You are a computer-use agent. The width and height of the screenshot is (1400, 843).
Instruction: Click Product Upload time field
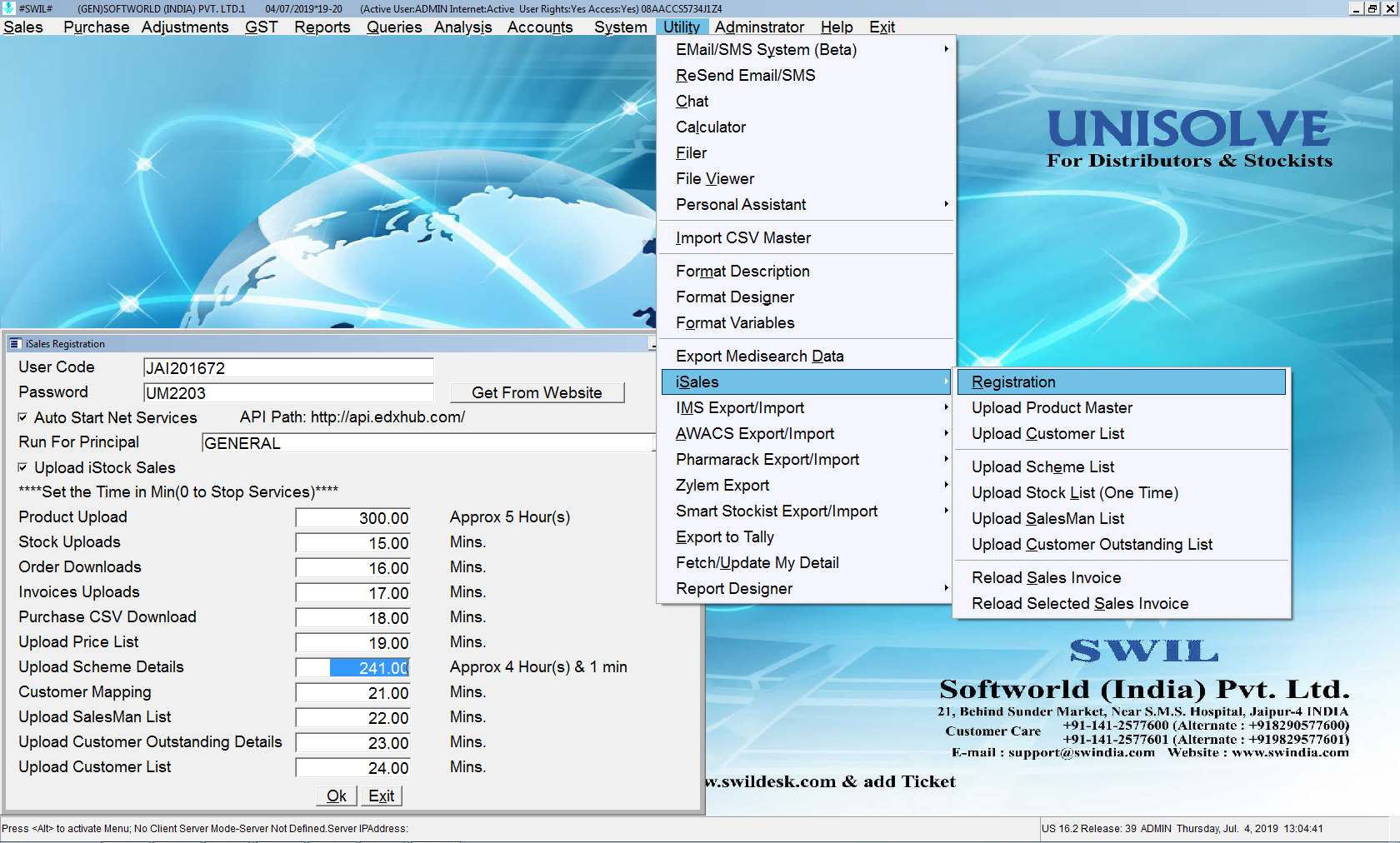coord(352,517)
